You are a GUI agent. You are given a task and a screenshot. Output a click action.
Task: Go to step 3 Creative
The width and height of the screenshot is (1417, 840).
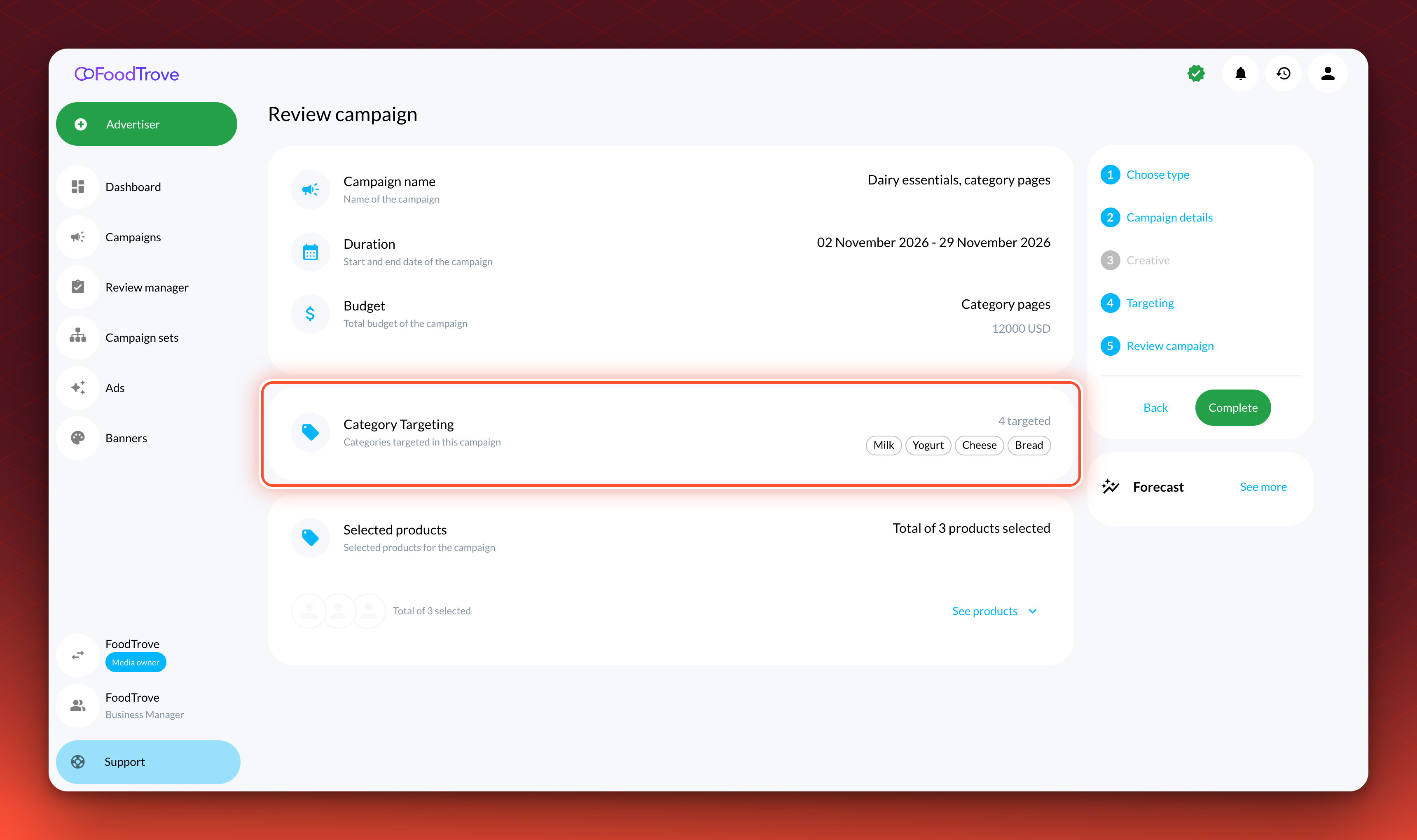tap(1135, 260)
